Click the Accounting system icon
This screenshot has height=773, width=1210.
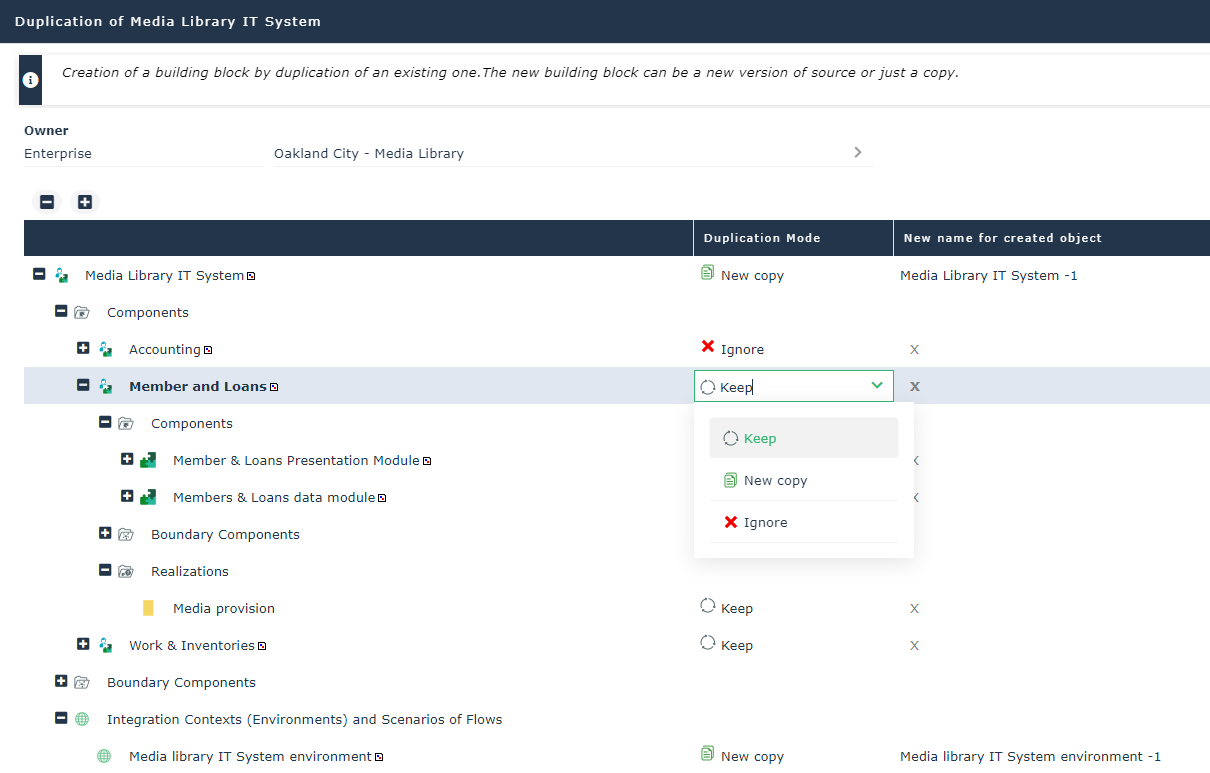click(106, 349)
